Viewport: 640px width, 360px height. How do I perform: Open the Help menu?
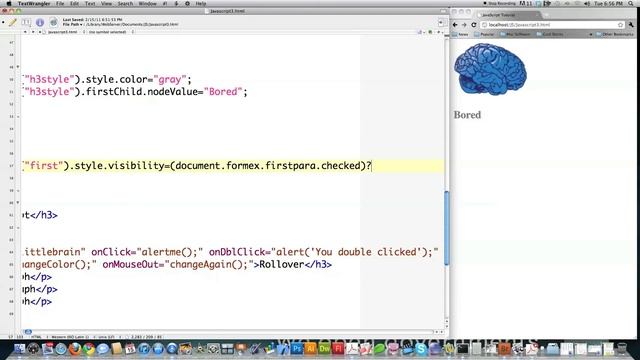[201, 3]
